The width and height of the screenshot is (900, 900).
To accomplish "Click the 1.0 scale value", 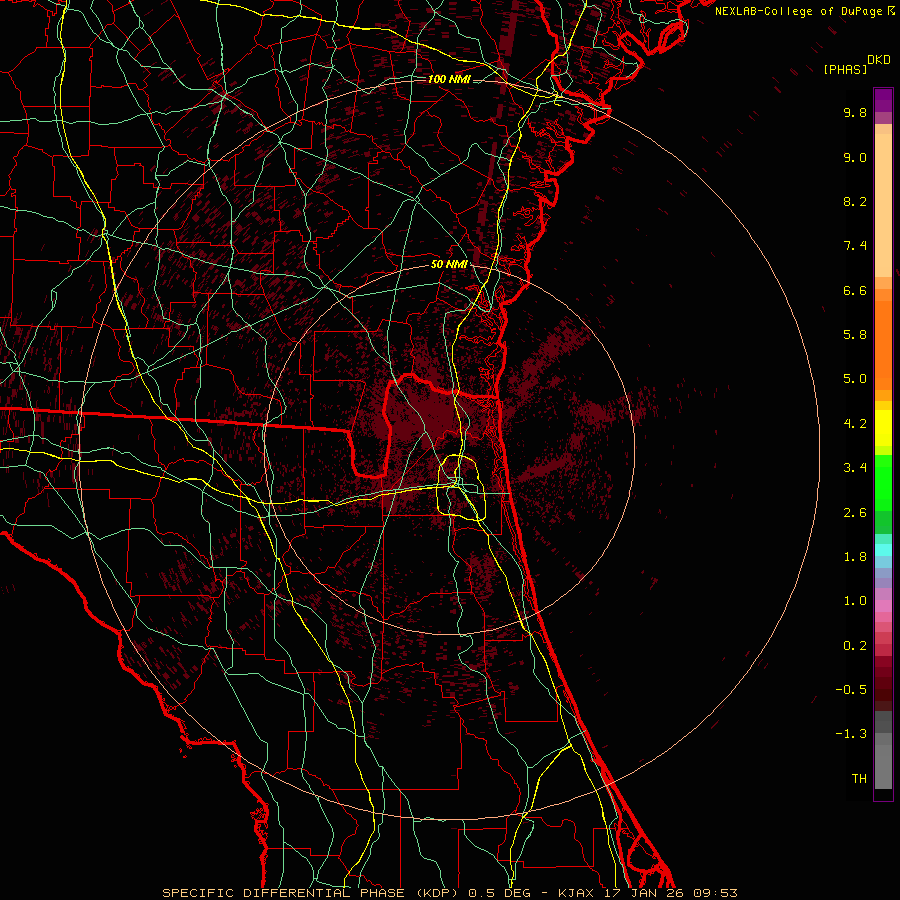I will (855, 601).
